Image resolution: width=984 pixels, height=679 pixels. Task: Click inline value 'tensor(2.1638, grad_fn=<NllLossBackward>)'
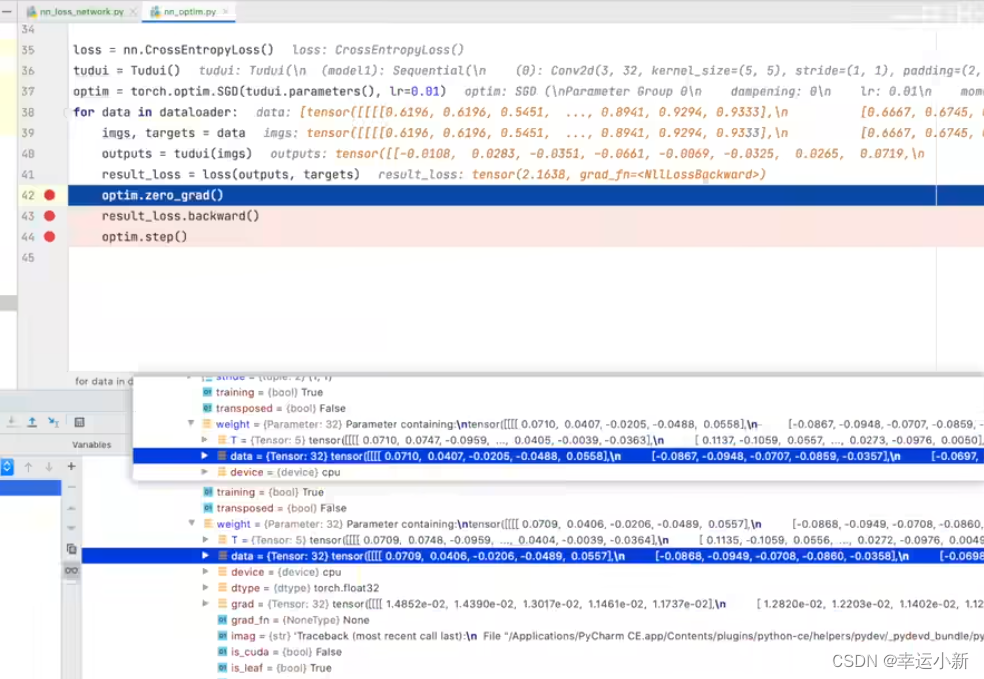619,174
